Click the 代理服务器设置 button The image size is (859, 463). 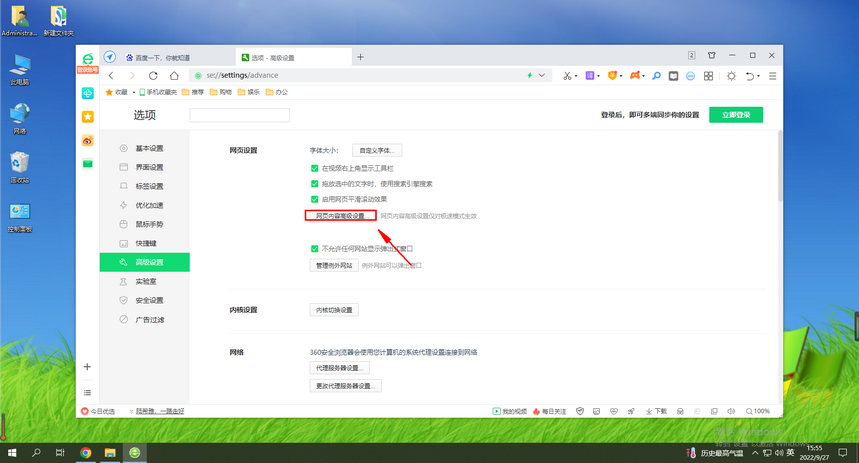tap(340, 368)
